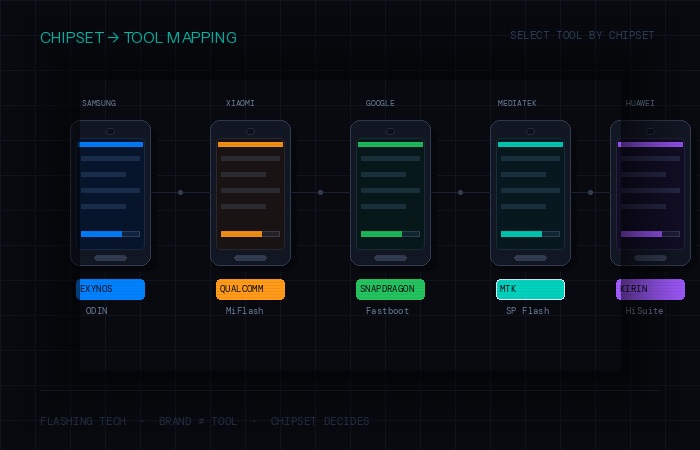
Task: Click the EXYNOS chipset badge
Action: (x=110, y=289)
